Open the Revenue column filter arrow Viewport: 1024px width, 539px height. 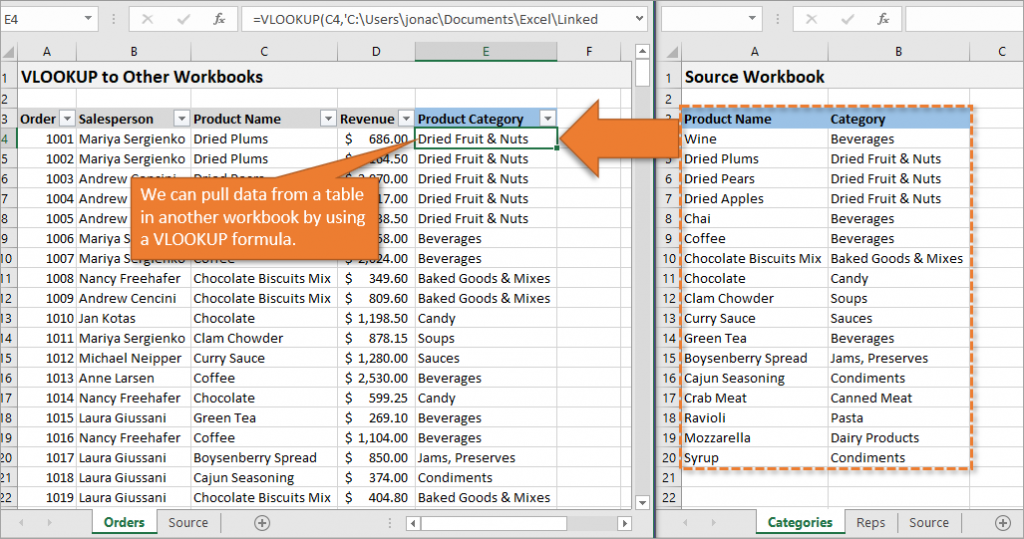[x=404, y=118]
